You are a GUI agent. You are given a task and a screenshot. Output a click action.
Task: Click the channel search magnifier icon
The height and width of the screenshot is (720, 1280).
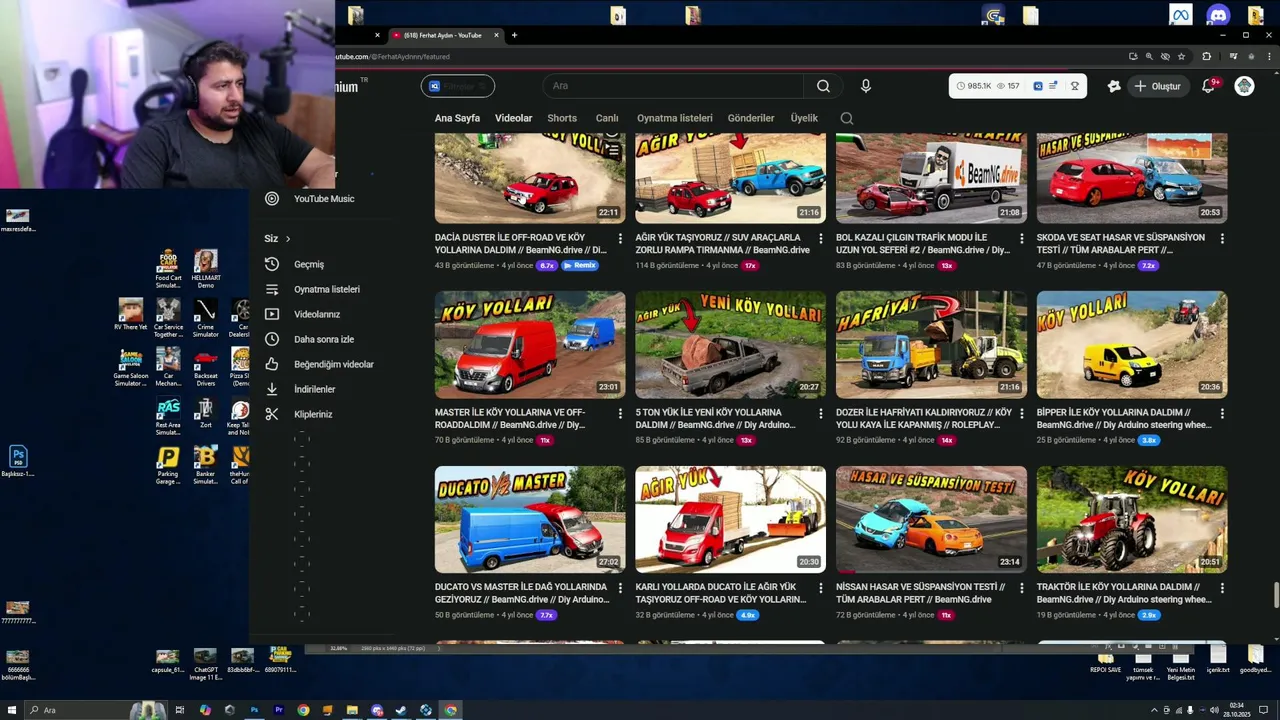click(x=847, y=118)
